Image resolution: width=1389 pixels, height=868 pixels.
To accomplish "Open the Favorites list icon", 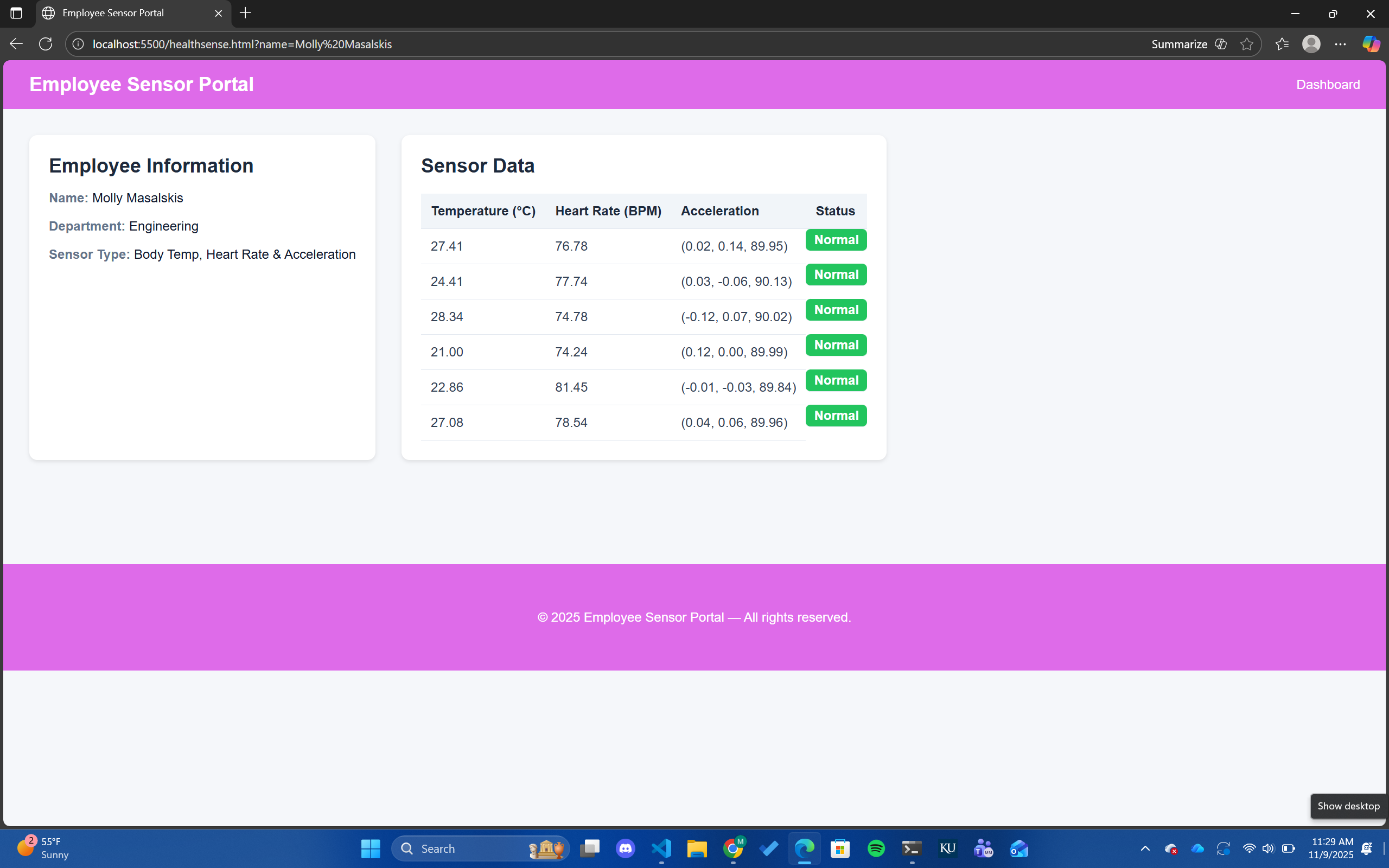I will [1282, 44].
